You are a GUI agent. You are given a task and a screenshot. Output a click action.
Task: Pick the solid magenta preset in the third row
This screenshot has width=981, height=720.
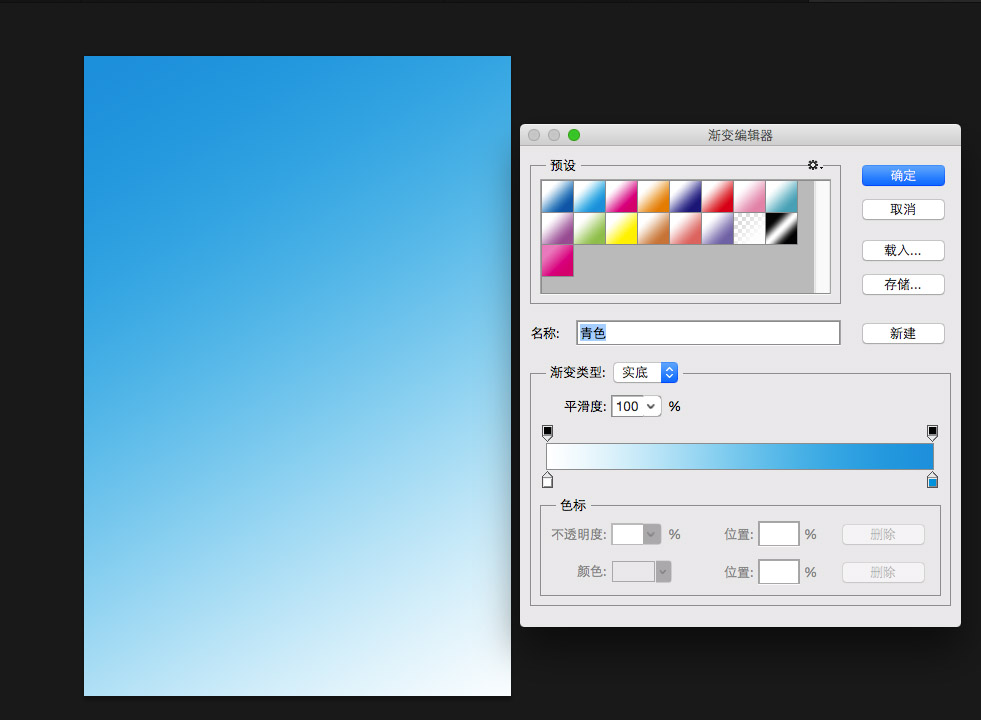[557, 260]
